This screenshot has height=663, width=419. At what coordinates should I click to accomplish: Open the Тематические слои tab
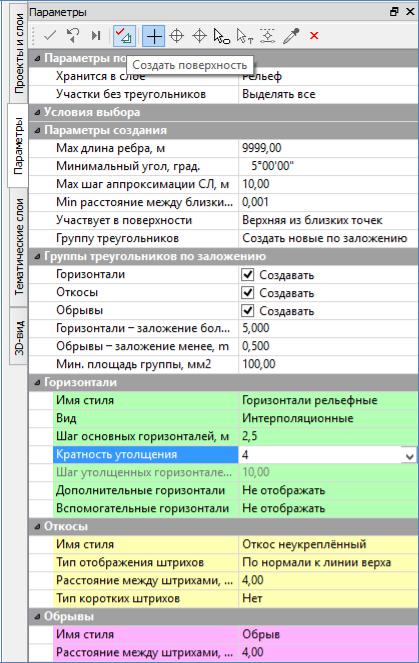[x=18, y=247]
